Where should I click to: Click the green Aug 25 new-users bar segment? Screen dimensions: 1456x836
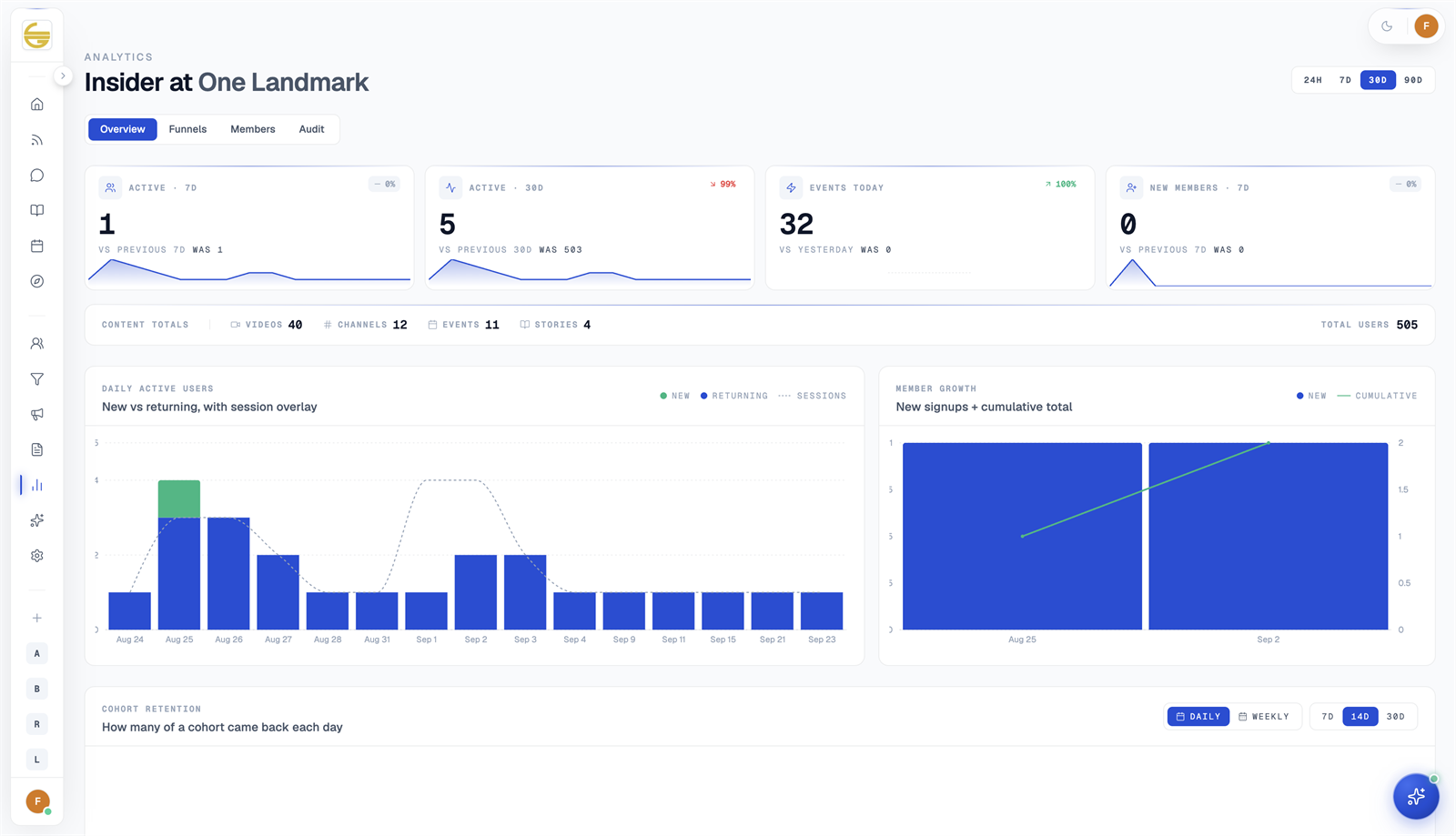click(179, 499)
